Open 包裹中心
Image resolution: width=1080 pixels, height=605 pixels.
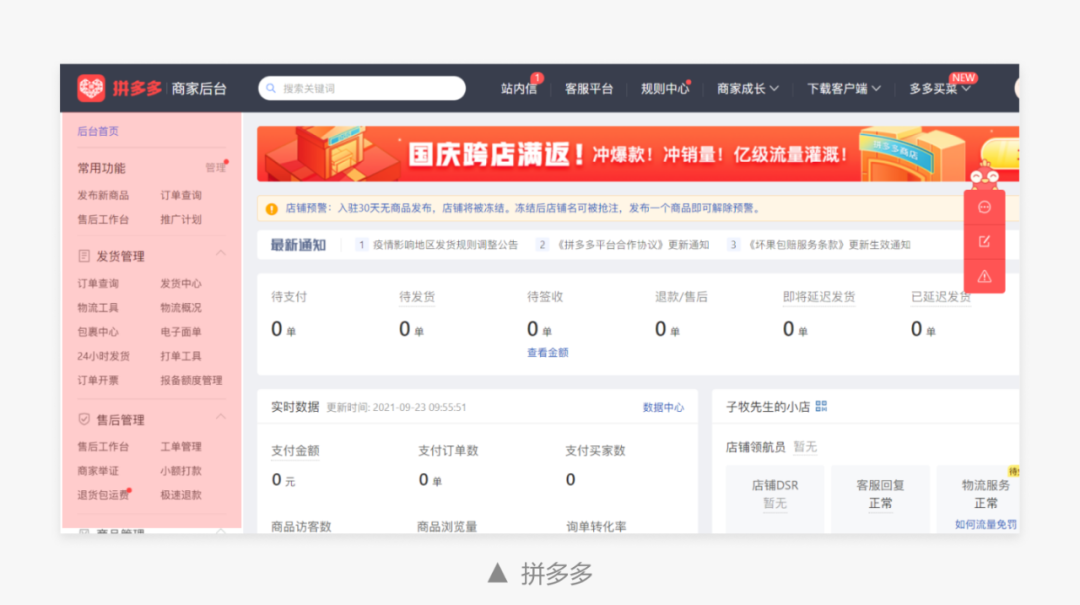[x=98, y=332]
